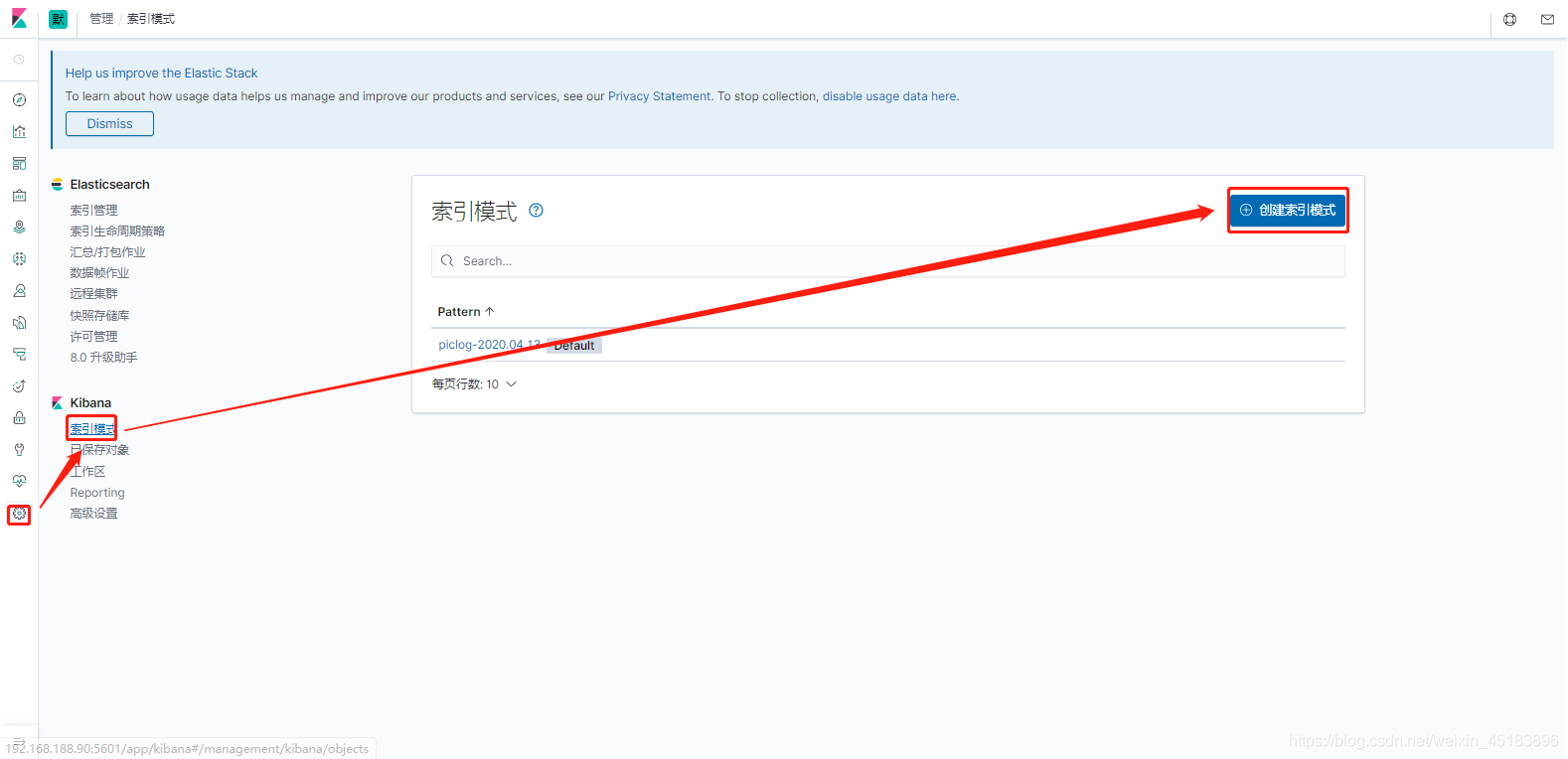Open 已保存对象 under Kibana section
Screen dimensions: 1568x759
(99, 450)
